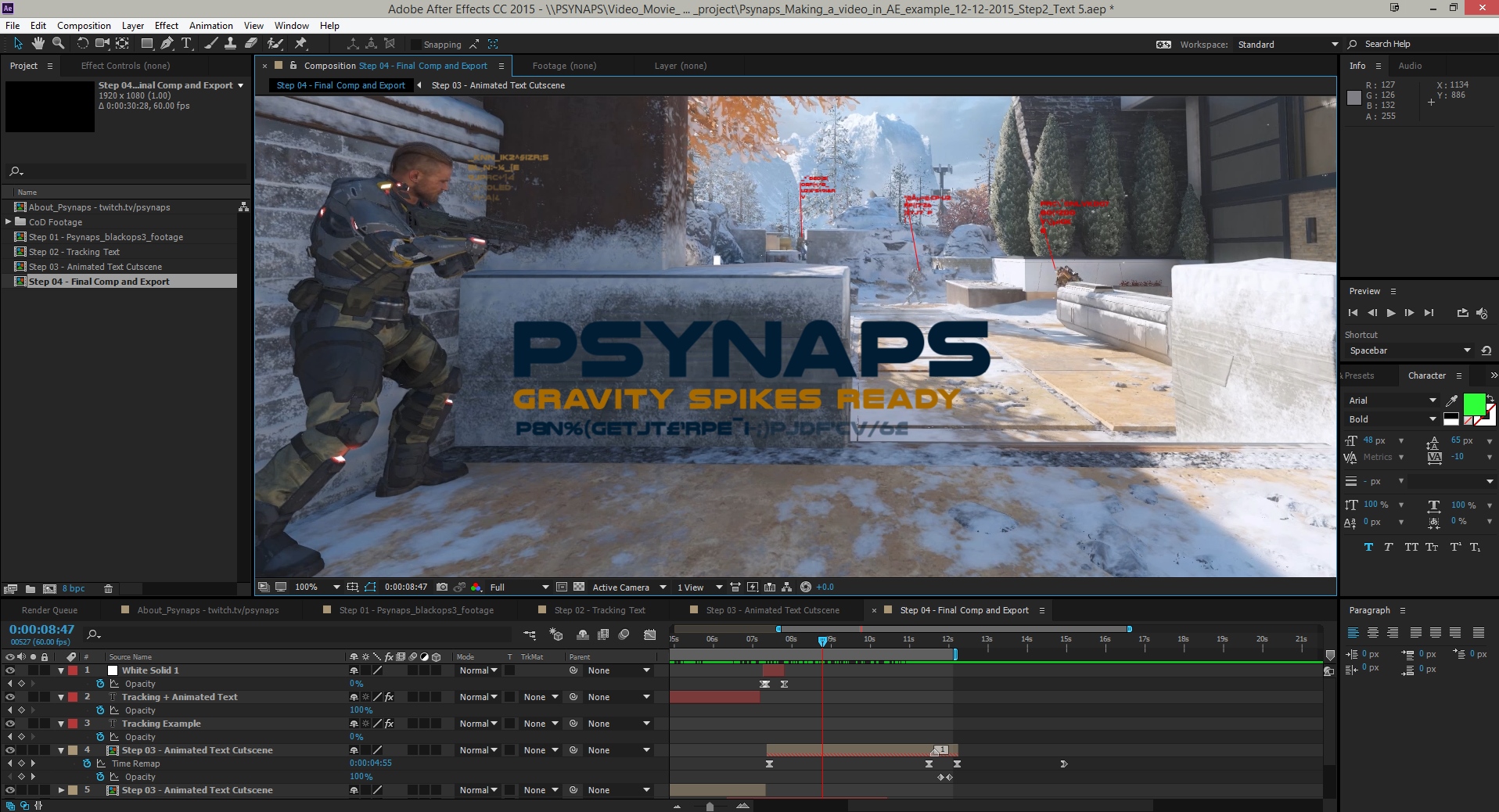Viewport: 1499px width, 812px height.
Task: Click the delete trash icon in Project panel
Action: point(108,588)
